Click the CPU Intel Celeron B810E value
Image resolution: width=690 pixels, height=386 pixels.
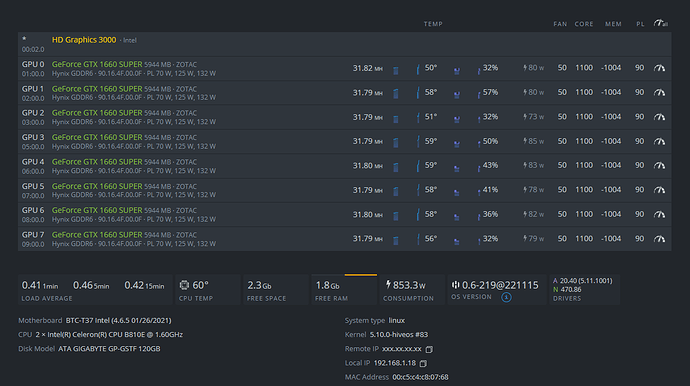coord(109,335)
